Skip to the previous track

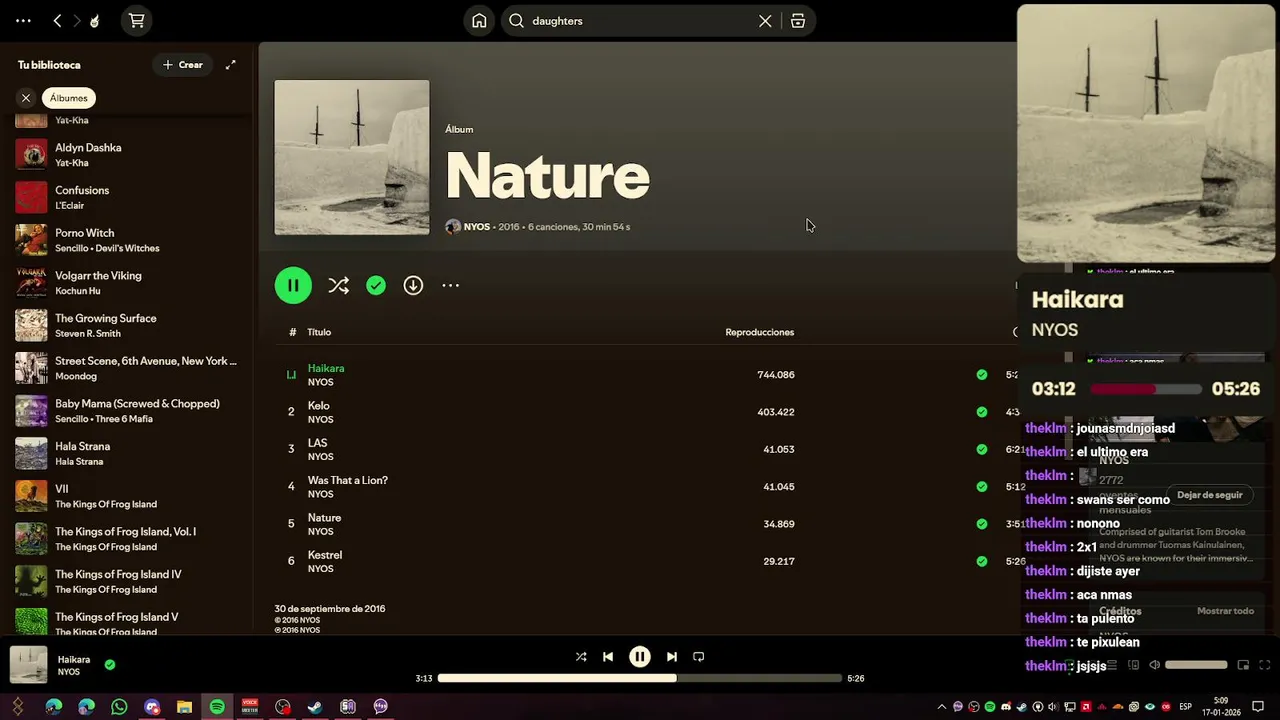[608, 657]
